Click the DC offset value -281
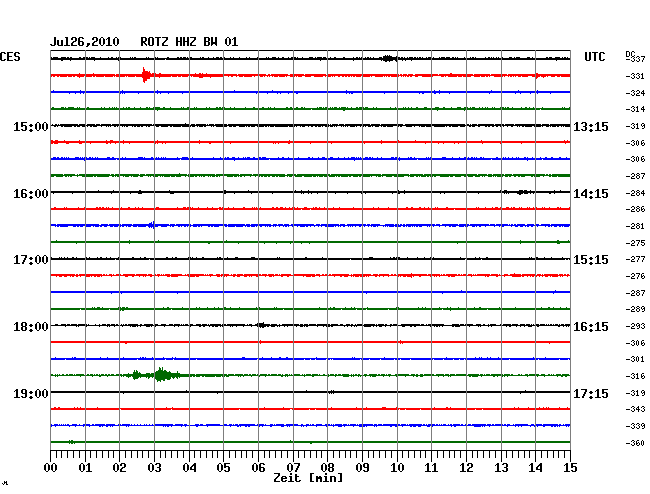Image resolution: width=650 pixels, height=494 pixels. click(x=635, y=226)
